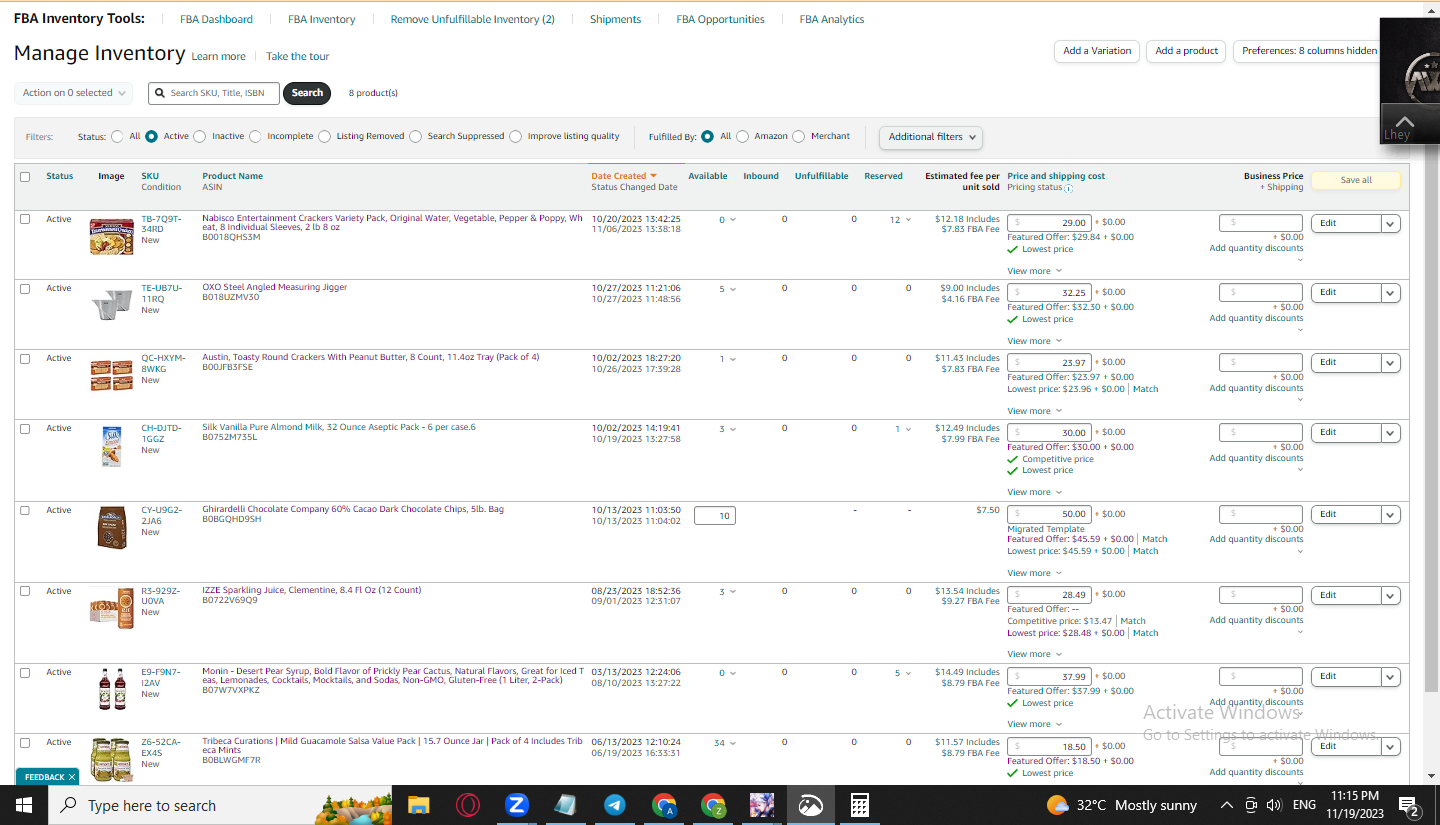1440x825 pixels.
Task: Open the Edit dropdown arrow for the Nabisco row
Action: coord(1390,223)
